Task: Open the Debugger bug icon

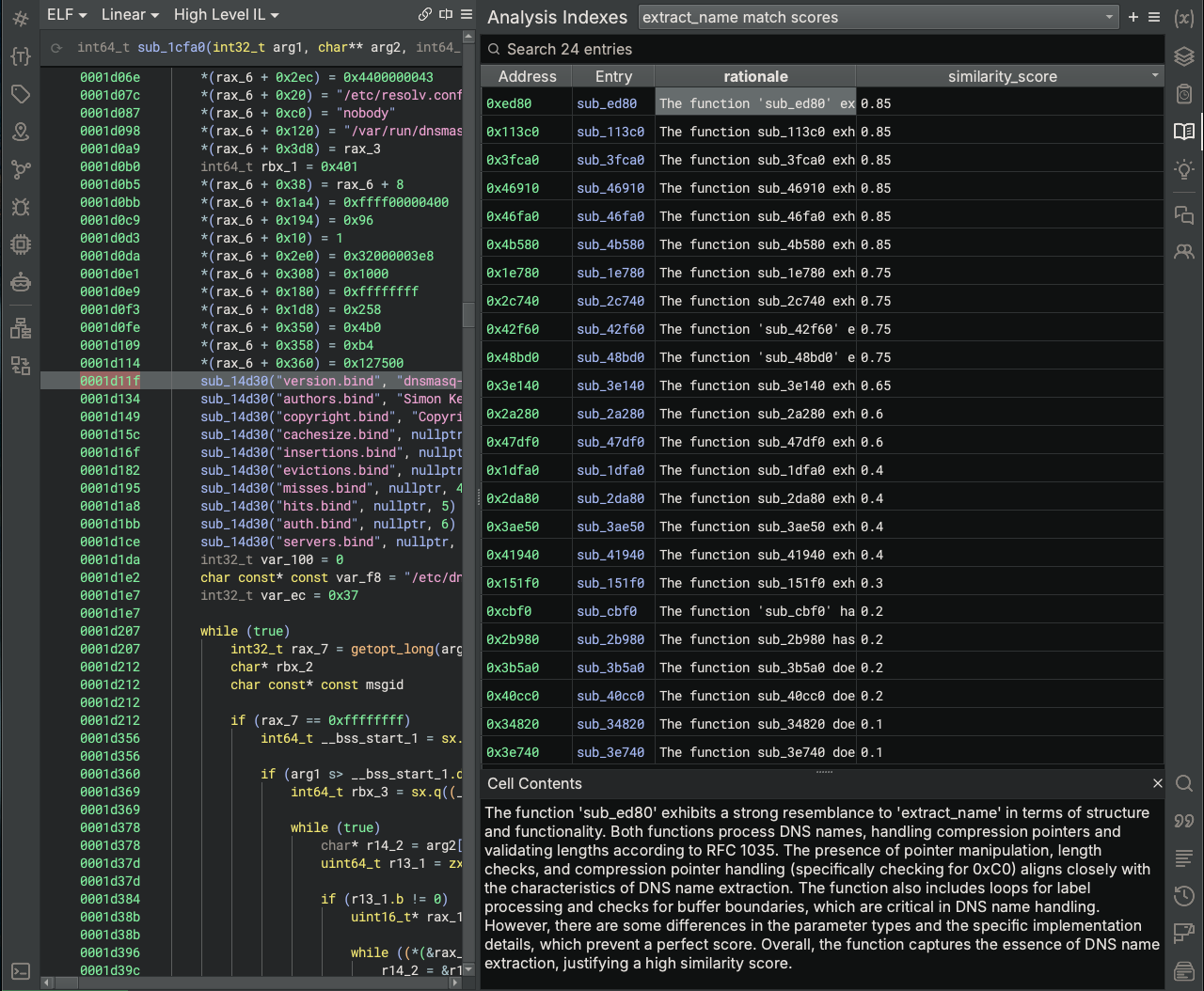Action: (21, 207)
